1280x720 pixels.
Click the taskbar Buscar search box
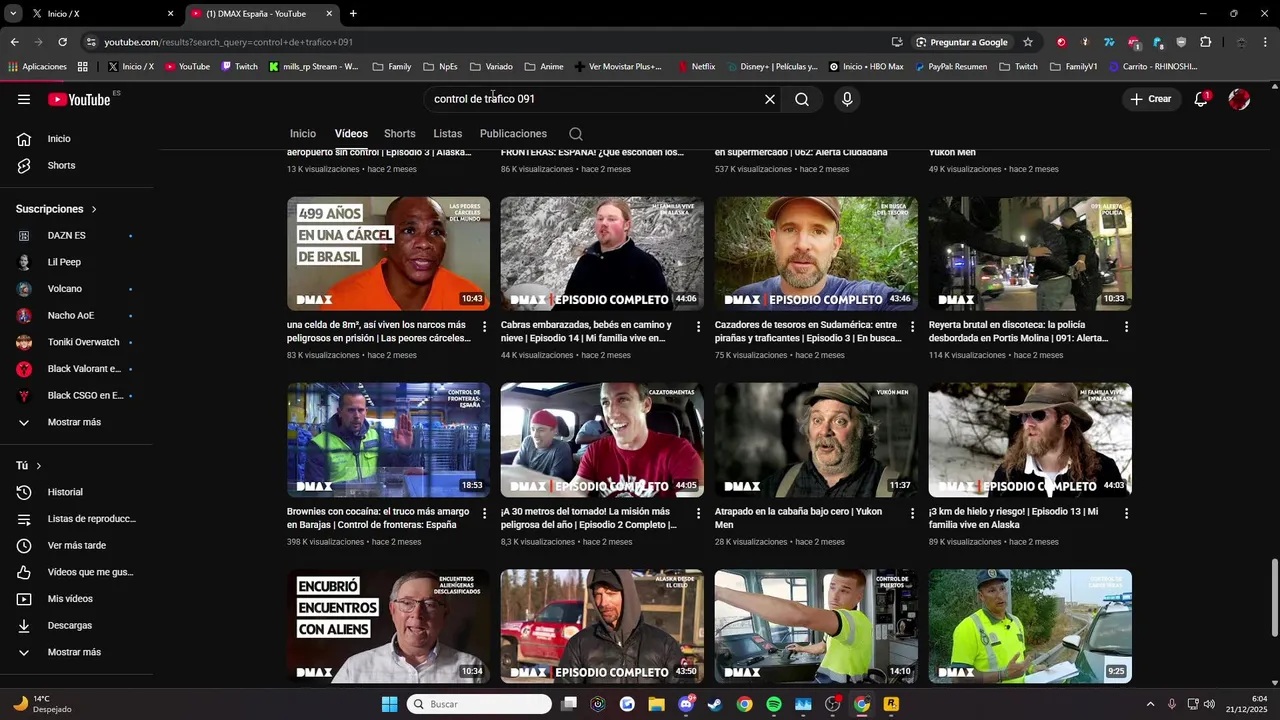(x=480, y=704)
